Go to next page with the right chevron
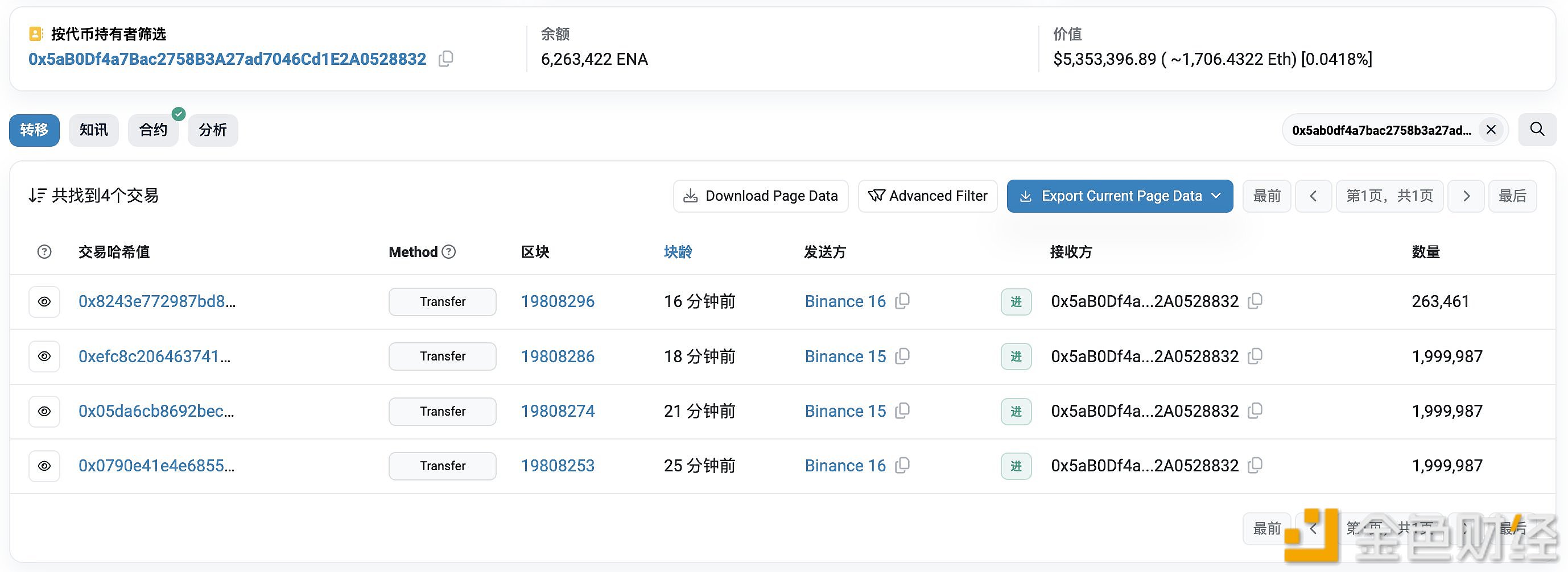Viewport: 1568px width, 572px height. pyautogui.click(x=1466, y=196)
